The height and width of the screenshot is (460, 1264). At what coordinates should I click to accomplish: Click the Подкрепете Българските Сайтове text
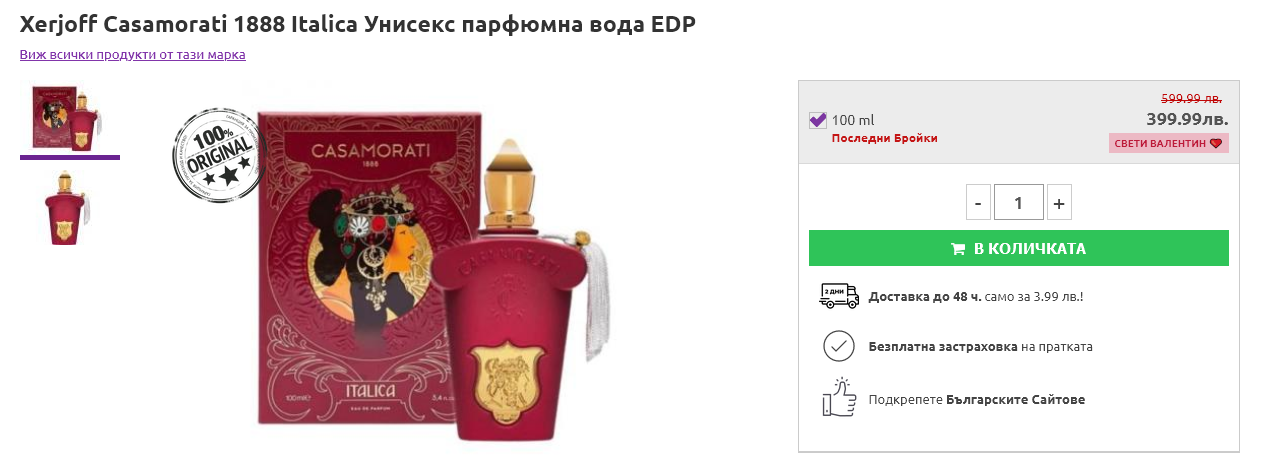click(977, 399)
